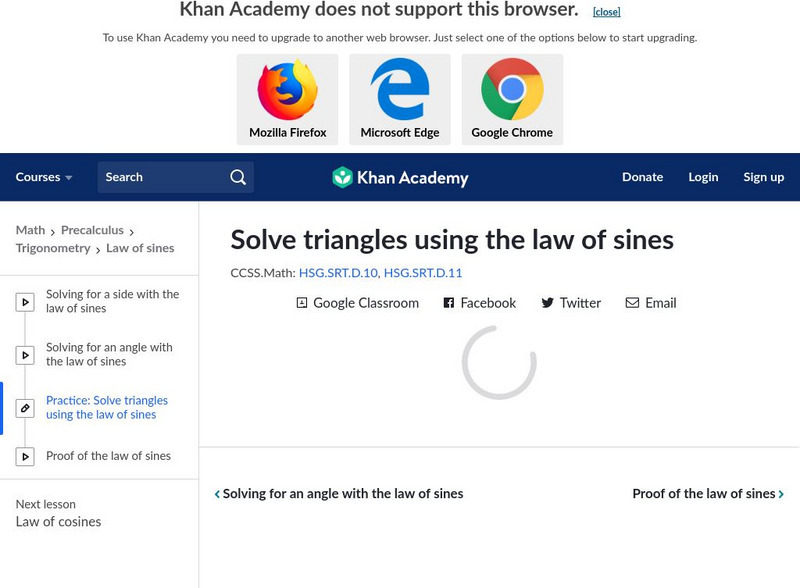Click the Search input field

pos(162,177)
